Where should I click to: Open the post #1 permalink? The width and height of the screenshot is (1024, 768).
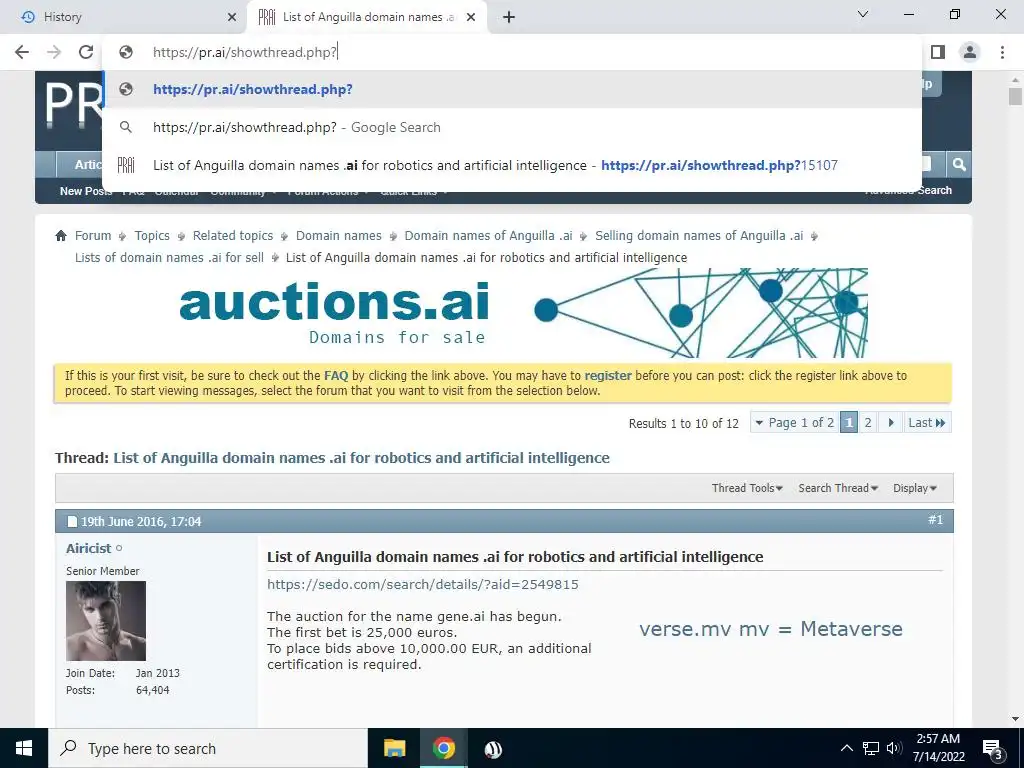(935, 520)
